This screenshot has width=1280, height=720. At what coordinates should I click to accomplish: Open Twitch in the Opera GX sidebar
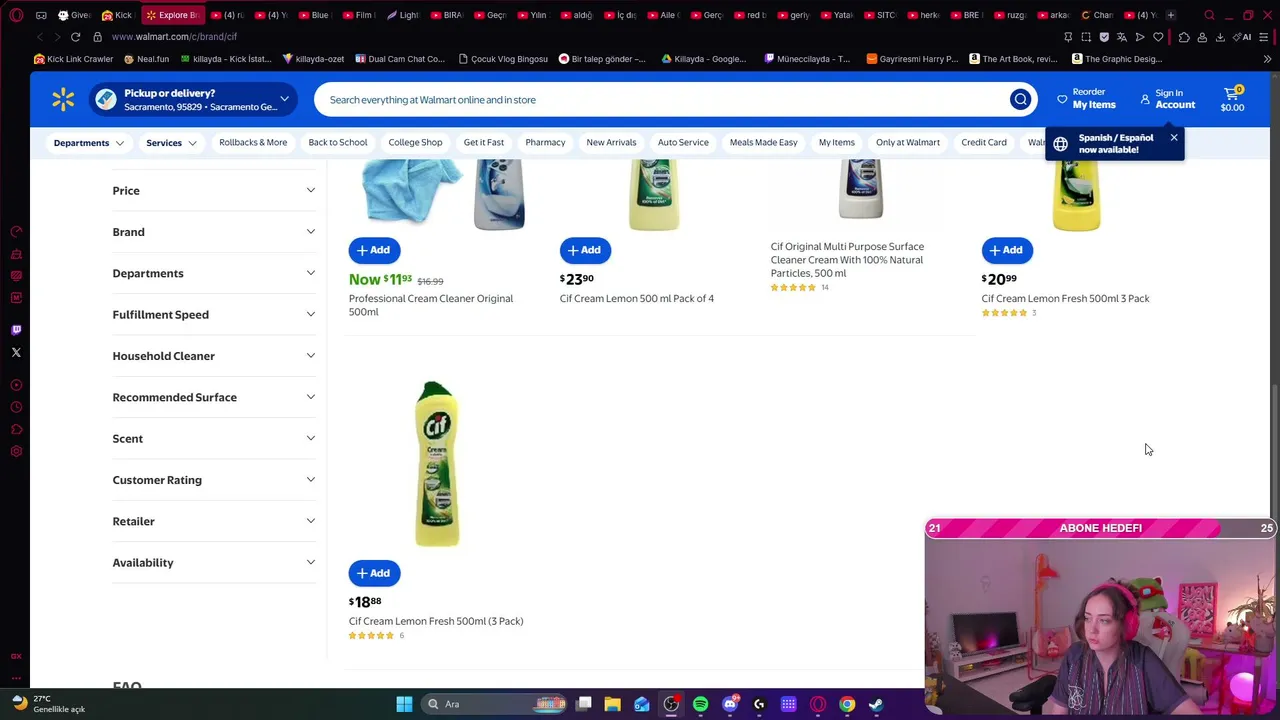click(16, 329)
